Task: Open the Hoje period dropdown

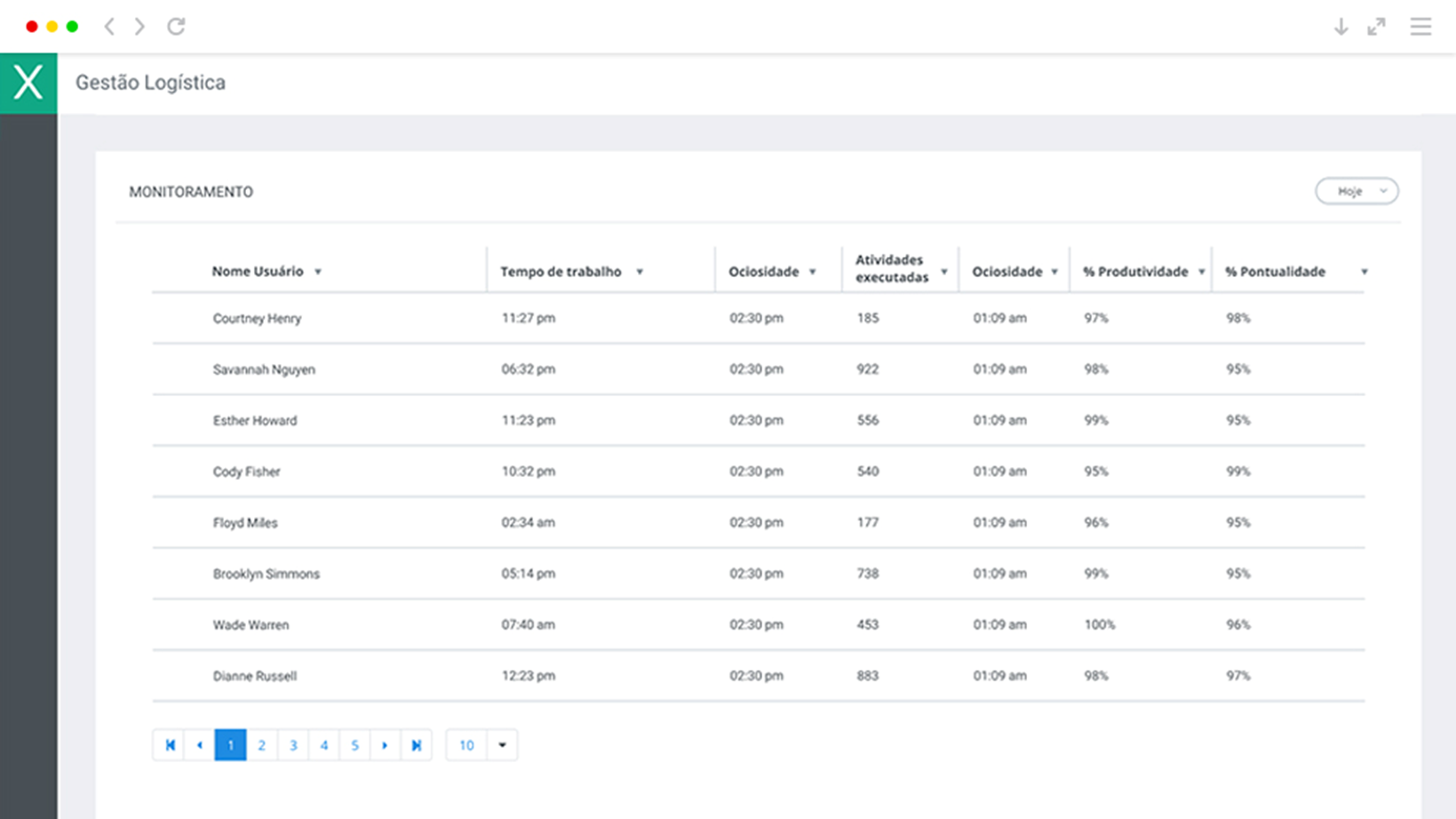Action: tap(1357, 191)
